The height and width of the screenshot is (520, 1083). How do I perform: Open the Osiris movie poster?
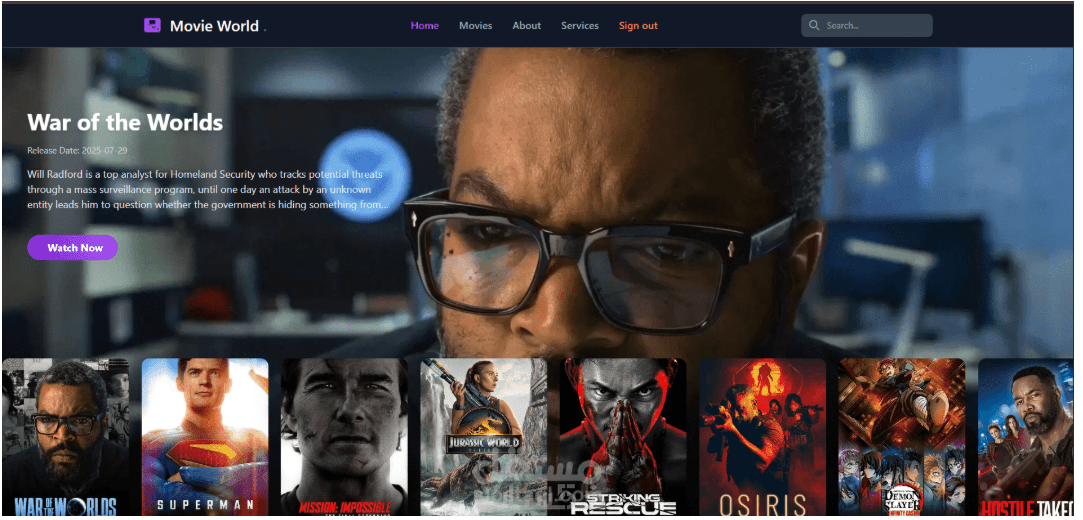click(763, 437)
